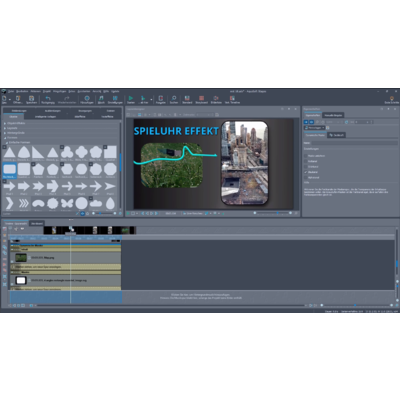Click the Ausgabe export icon
The height and width of the screenshot is (400, 400).
161,98
